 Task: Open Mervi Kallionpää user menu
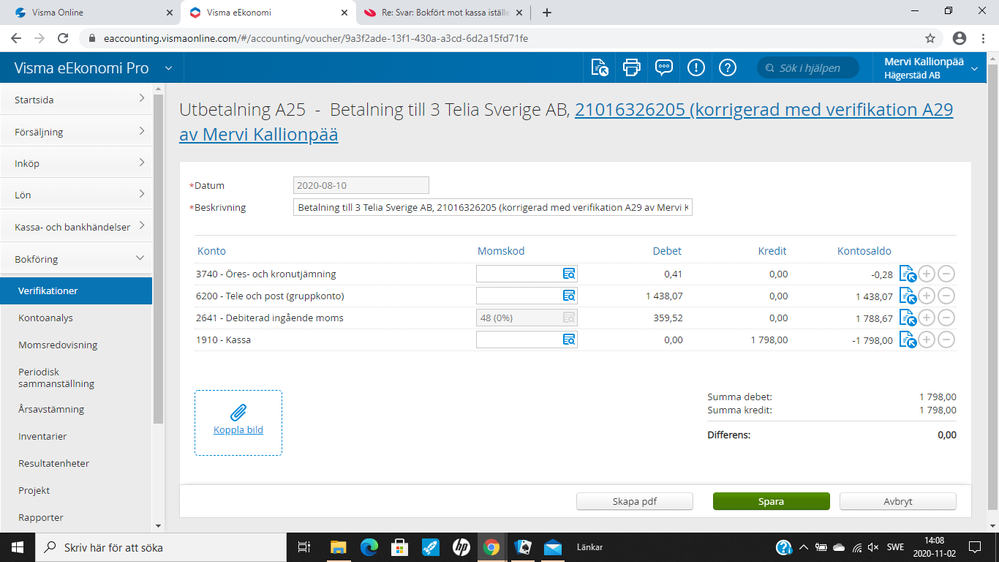point(930,68)
